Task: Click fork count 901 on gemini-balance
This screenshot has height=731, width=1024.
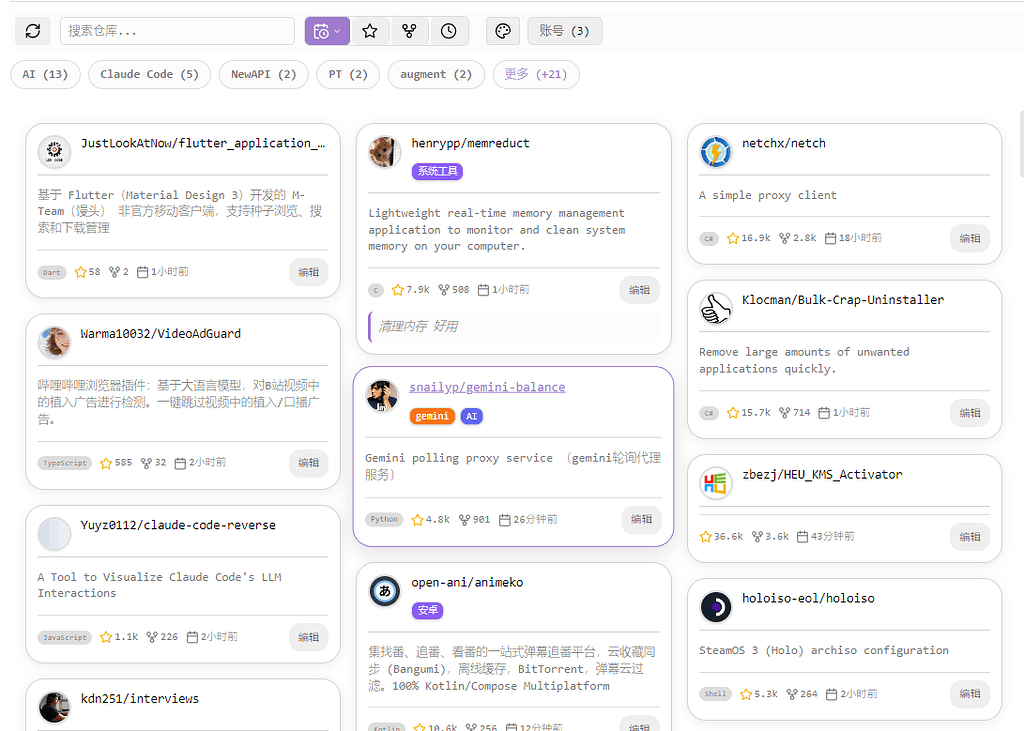Action: click(x=475, y=519)
